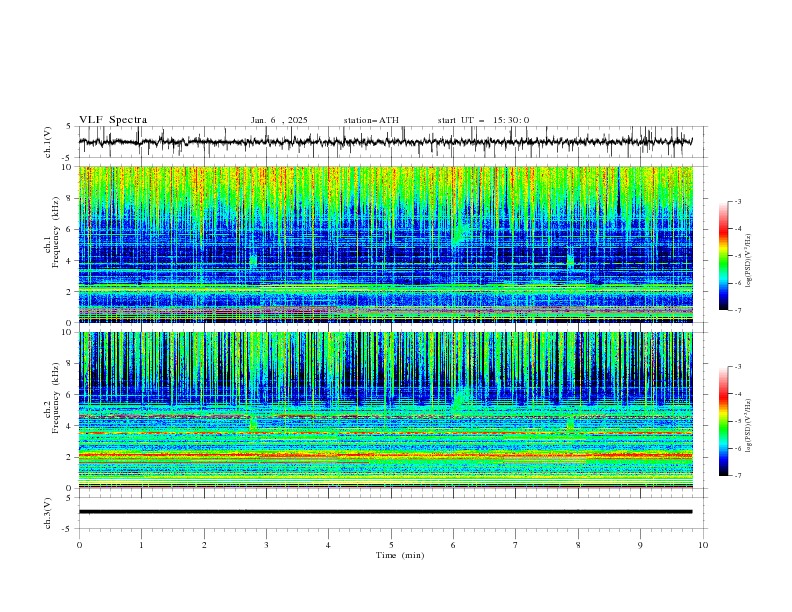792x612 pixels.
Task: Click the "start UT = 15:30:0" header text
Action: pyautogui.click(x=483, y=120)
